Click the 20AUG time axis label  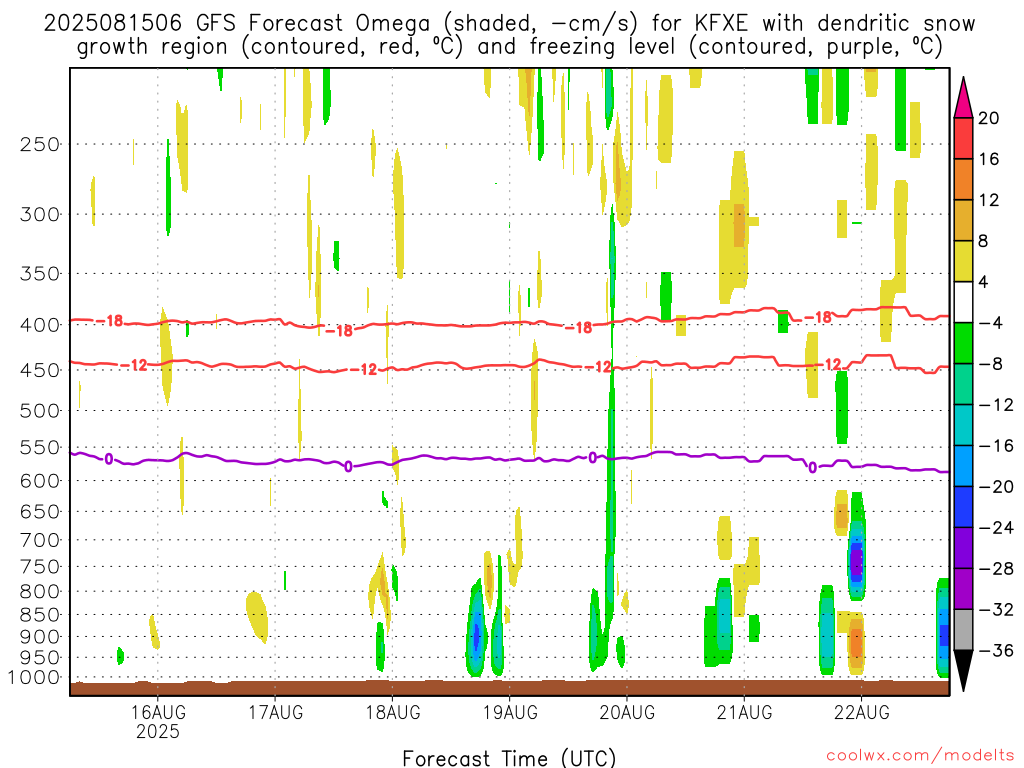pos(627,712)
